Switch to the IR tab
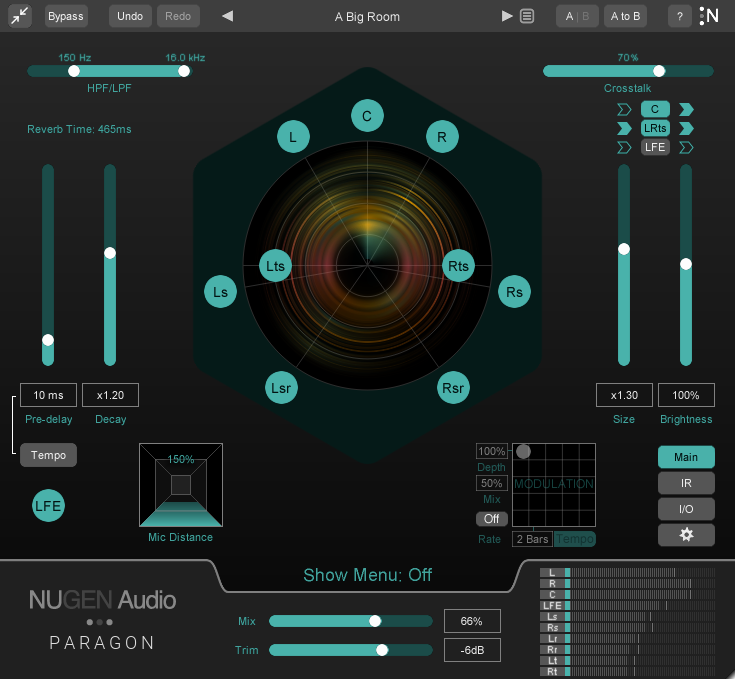 686,483
